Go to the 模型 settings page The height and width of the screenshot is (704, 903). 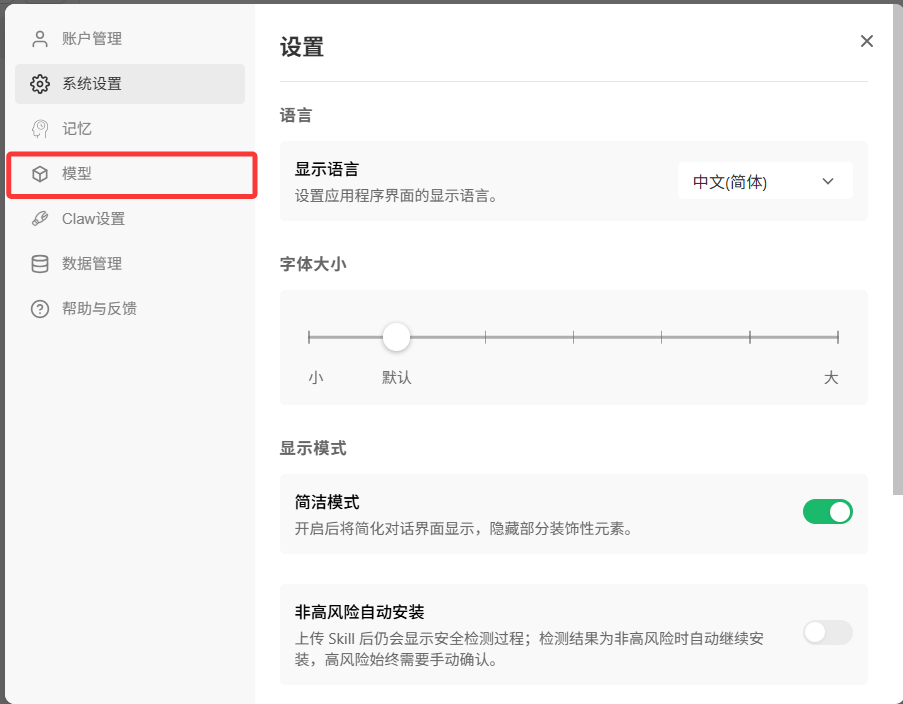(130, 173)
